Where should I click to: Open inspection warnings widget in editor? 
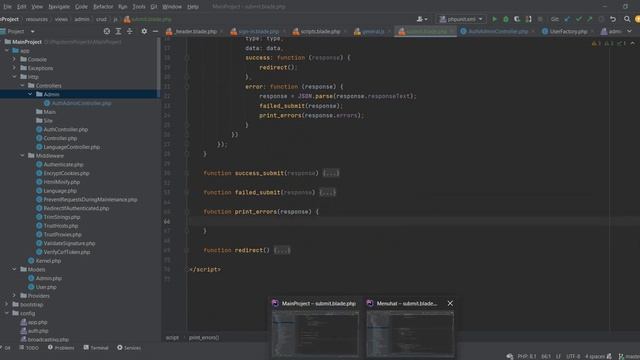click(x=609, y=43)
